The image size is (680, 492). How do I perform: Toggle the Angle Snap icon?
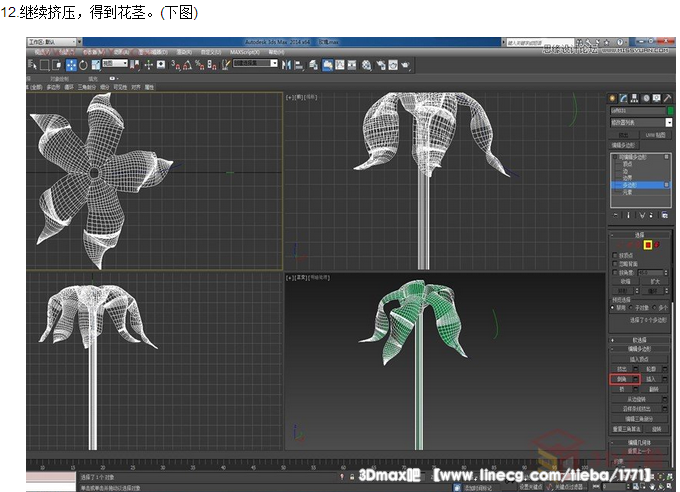187,65
